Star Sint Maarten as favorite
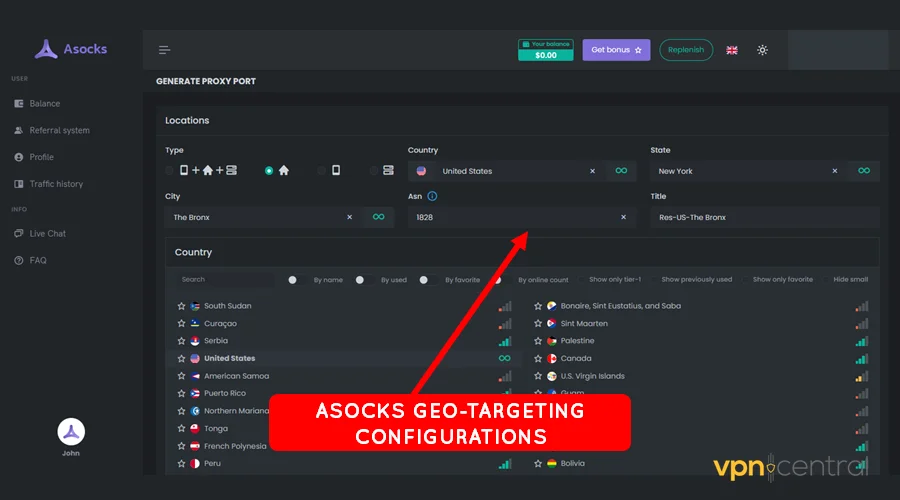 [538, 323]
